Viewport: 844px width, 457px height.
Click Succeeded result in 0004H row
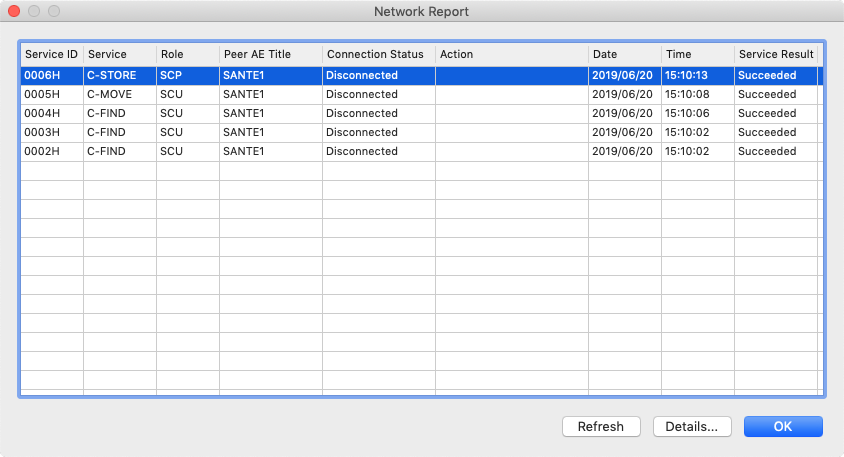click(767, 113)
